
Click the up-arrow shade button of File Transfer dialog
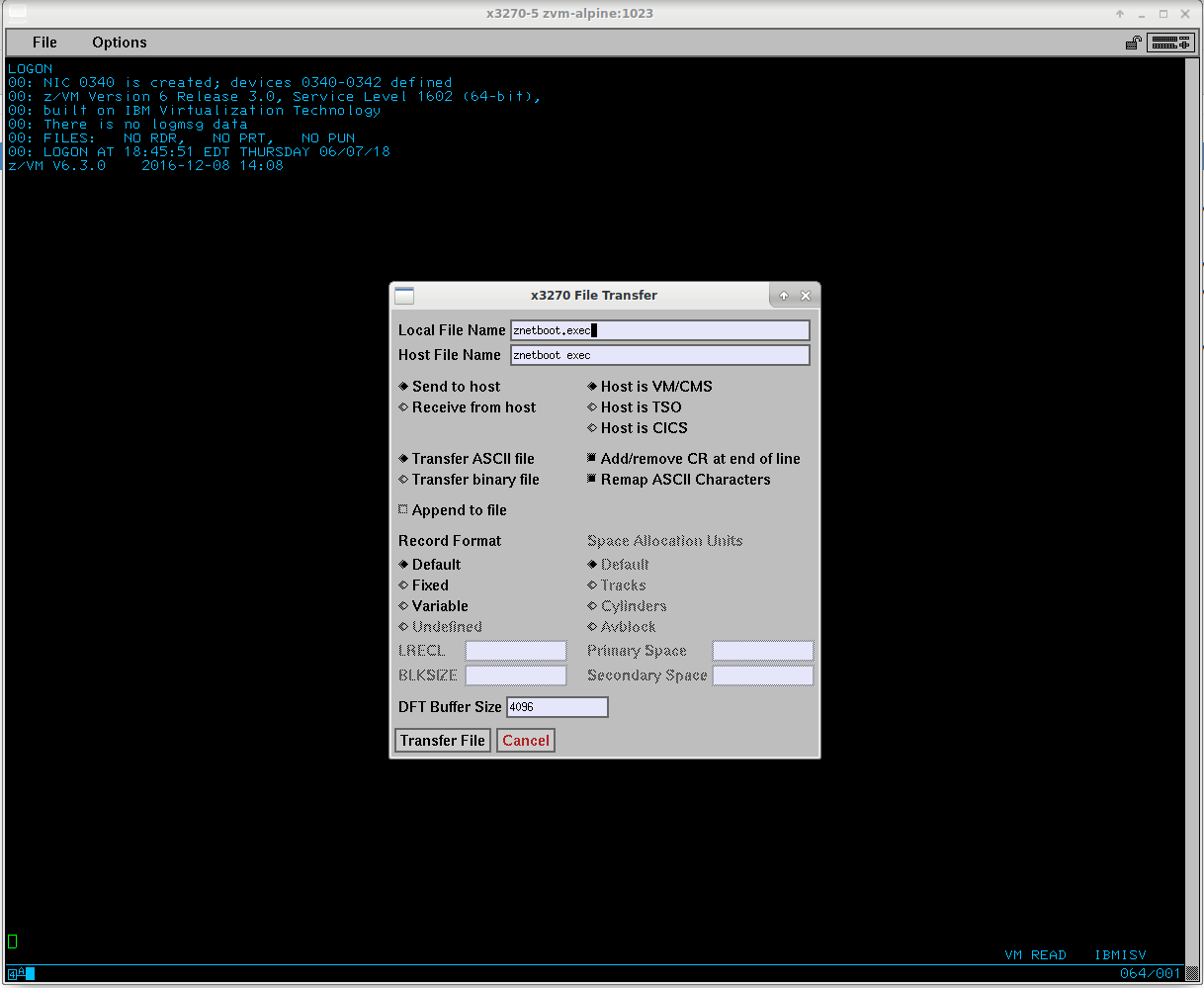784,296
